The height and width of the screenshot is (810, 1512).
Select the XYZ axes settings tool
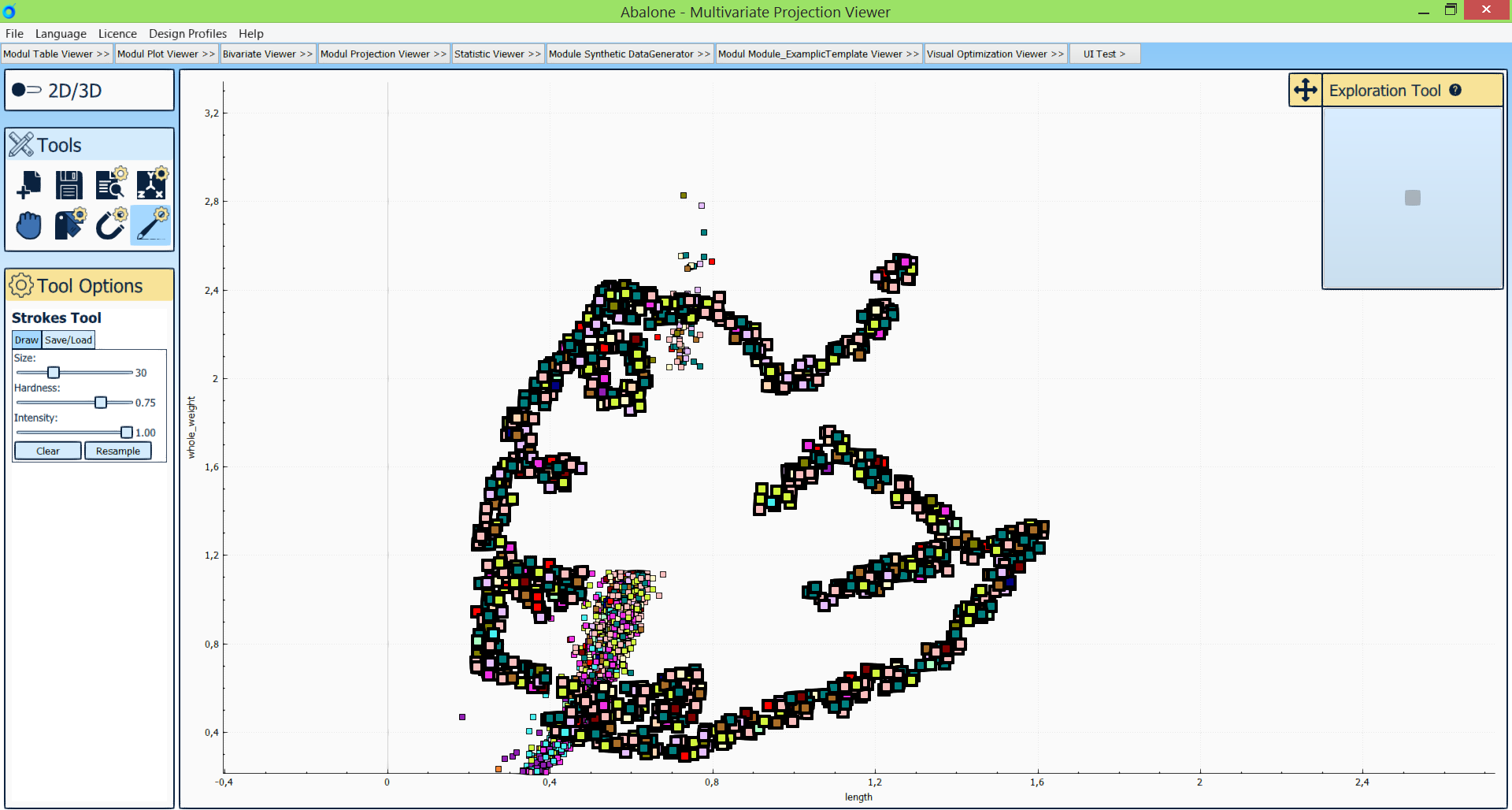[x=151, y=184]
